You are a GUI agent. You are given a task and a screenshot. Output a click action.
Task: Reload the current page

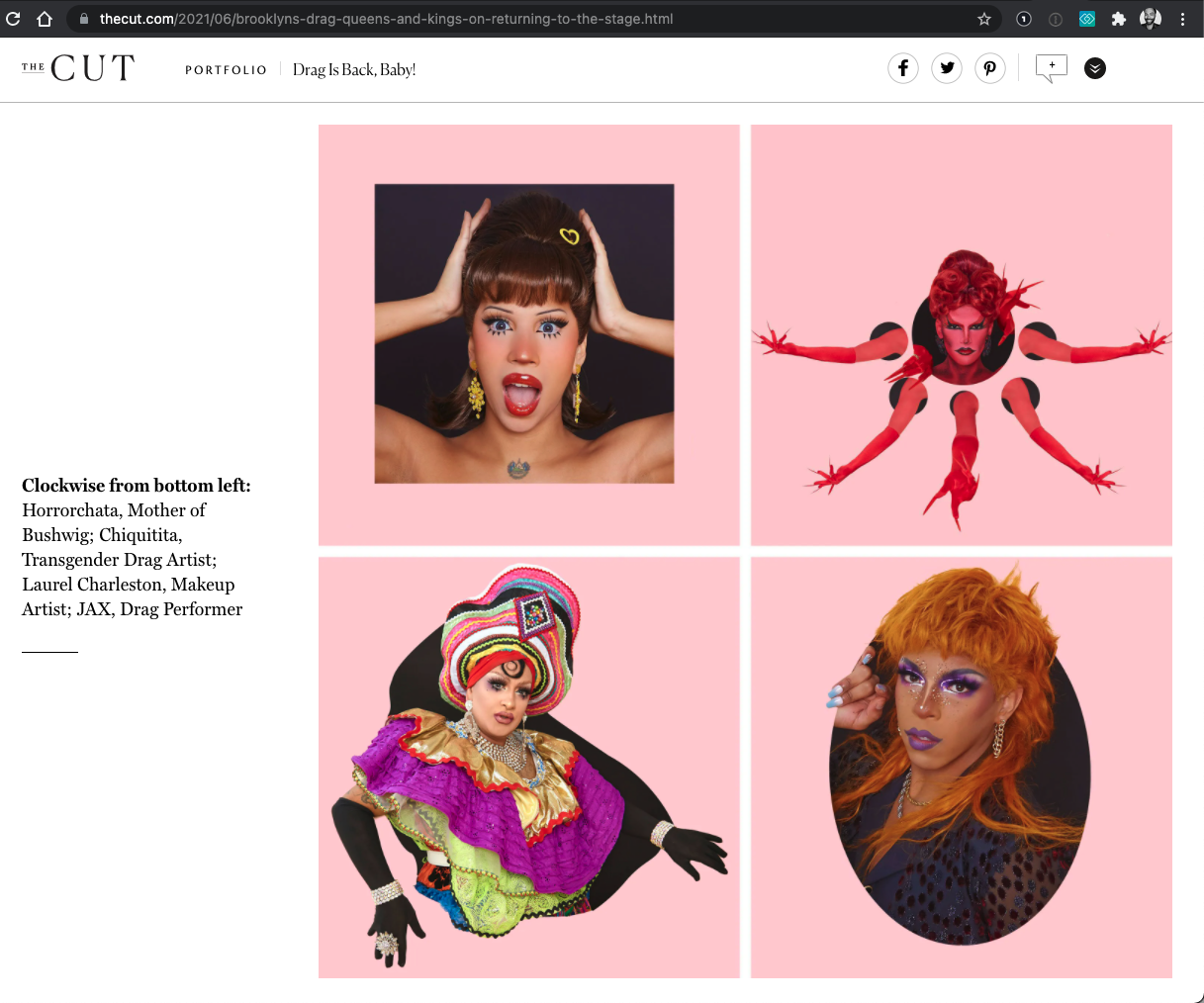(x=14, y=17)
